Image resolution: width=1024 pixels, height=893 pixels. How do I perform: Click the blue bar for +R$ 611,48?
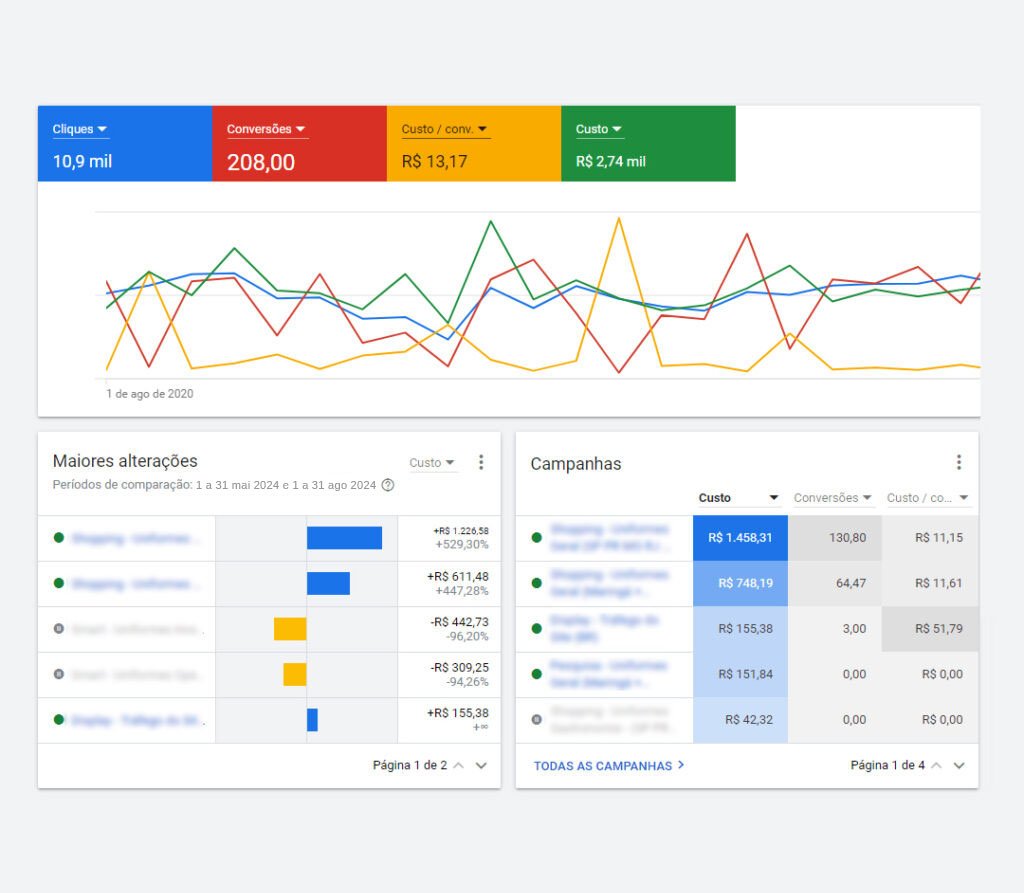tap(328, 583)
